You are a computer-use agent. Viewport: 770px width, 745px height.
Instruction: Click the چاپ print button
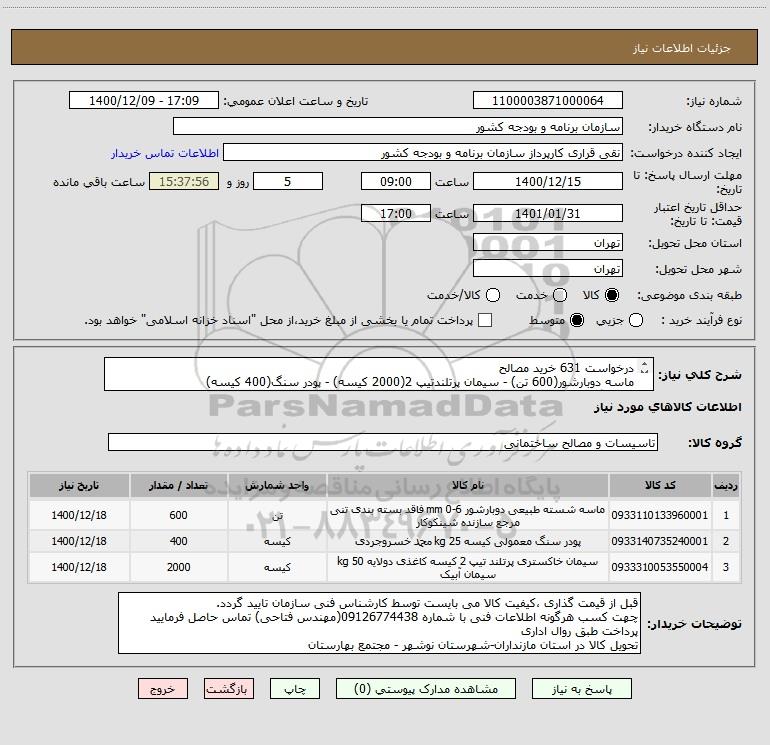295,689
